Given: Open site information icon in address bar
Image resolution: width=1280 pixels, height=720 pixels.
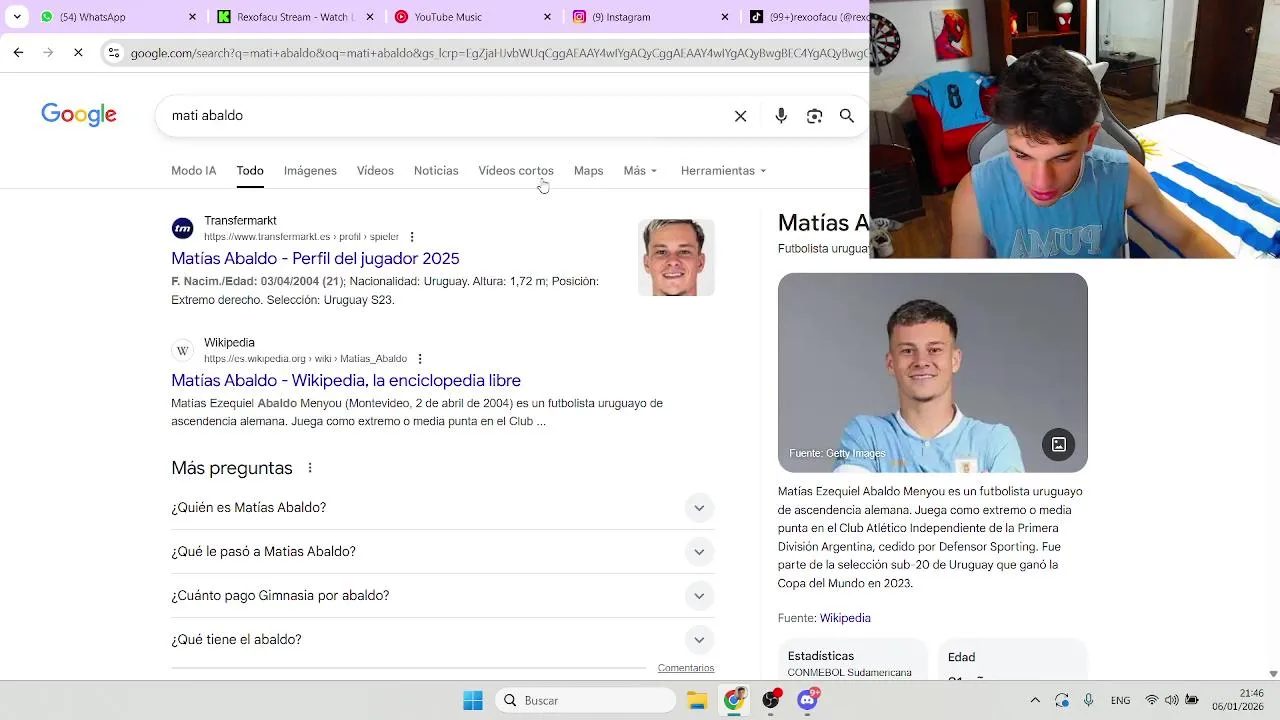Looking at the screenshot, I should click(114, 53).
